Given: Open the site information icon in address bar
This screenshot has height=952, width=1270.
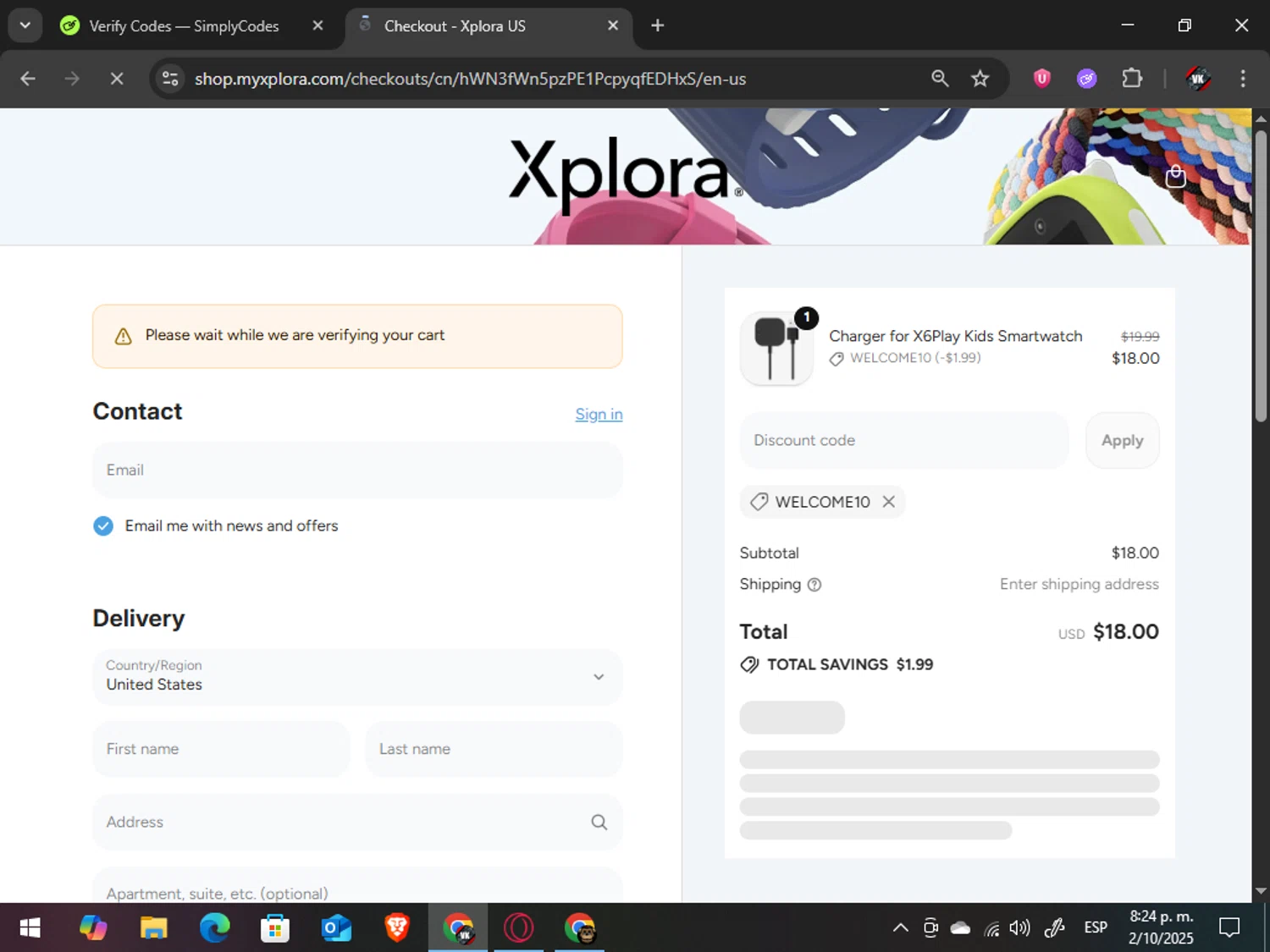Looking at the screenshot, I should tap(170, 79).
